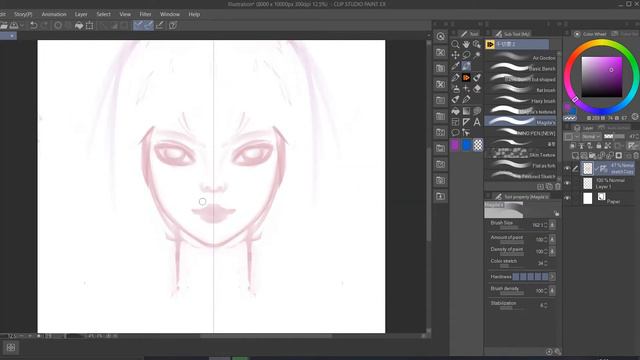The height and width of the screenshot is (360, 640).
Task: Click the Open file folder icon
Action: [4, 25]
